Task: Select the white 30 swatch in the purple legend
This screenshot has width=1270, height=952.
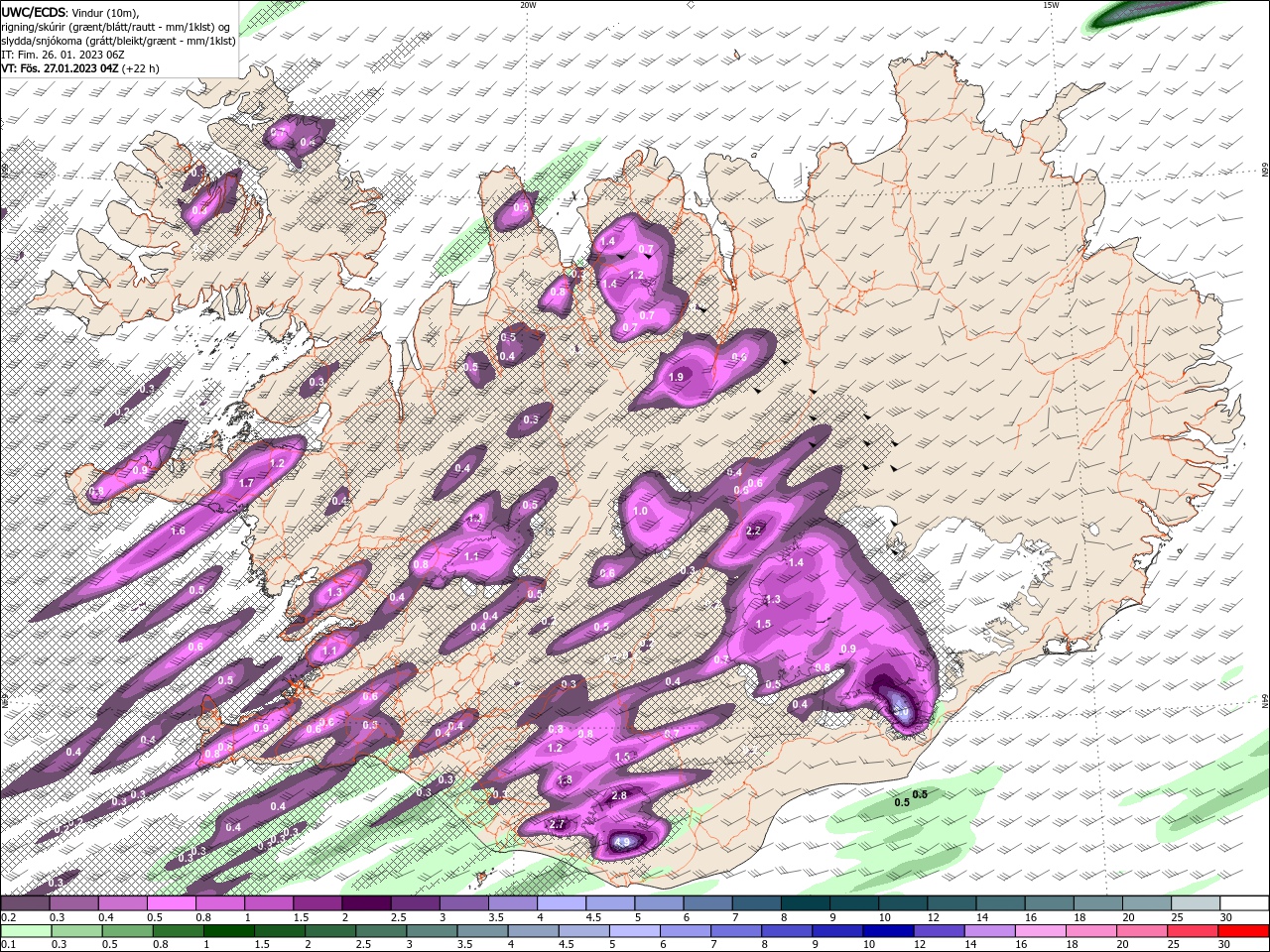Action: pyautogui.click(x=1243, y=903)
